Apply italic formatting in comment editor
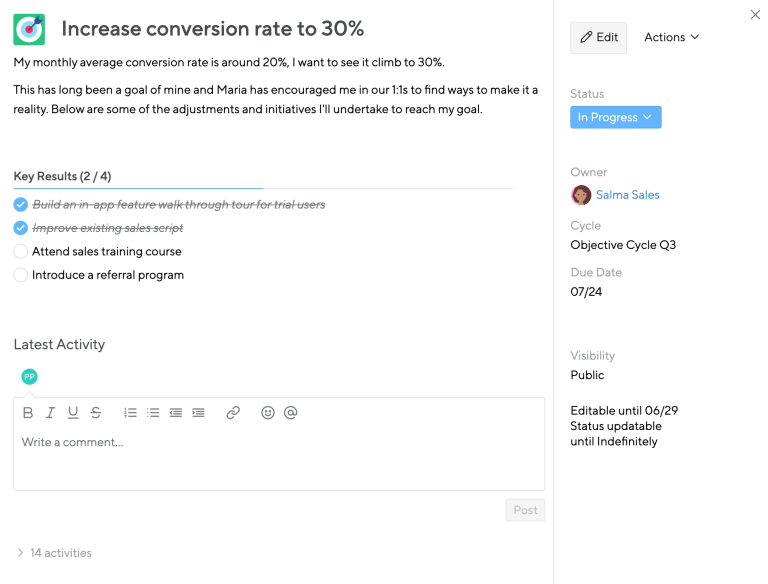 click(x=50, y=413)
